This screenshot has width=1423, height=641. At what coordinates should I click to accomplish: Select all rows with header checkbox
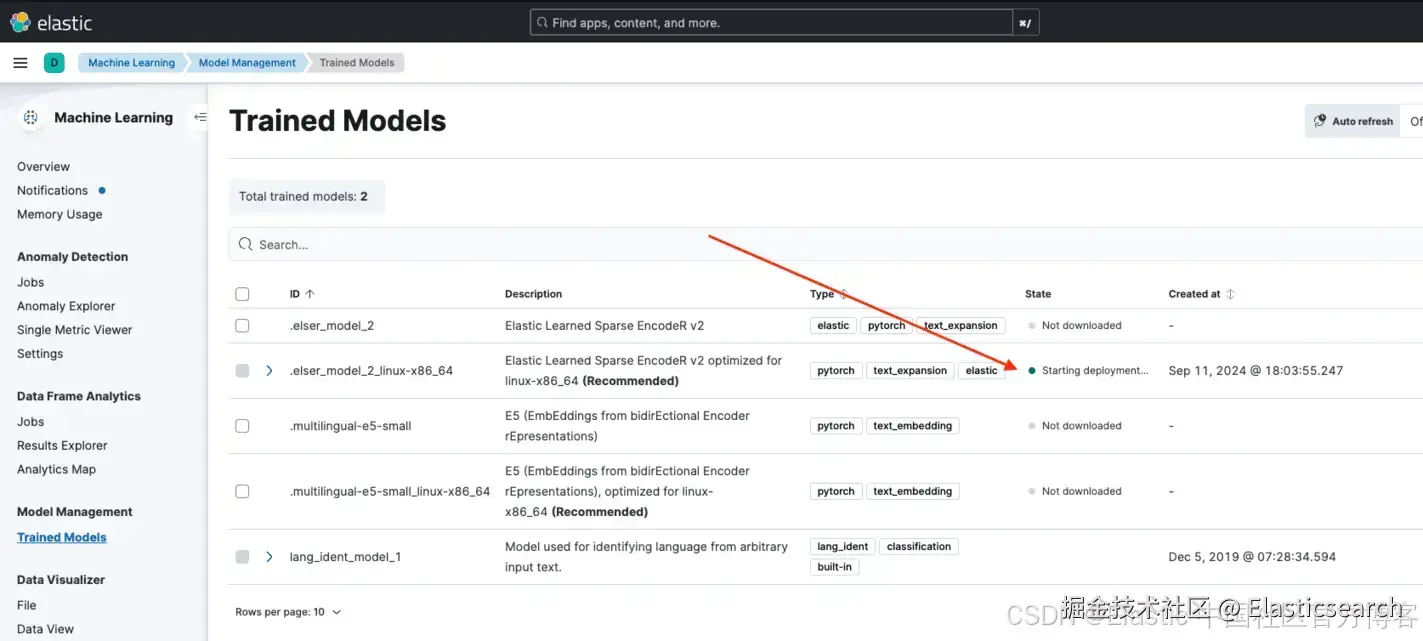242,294
